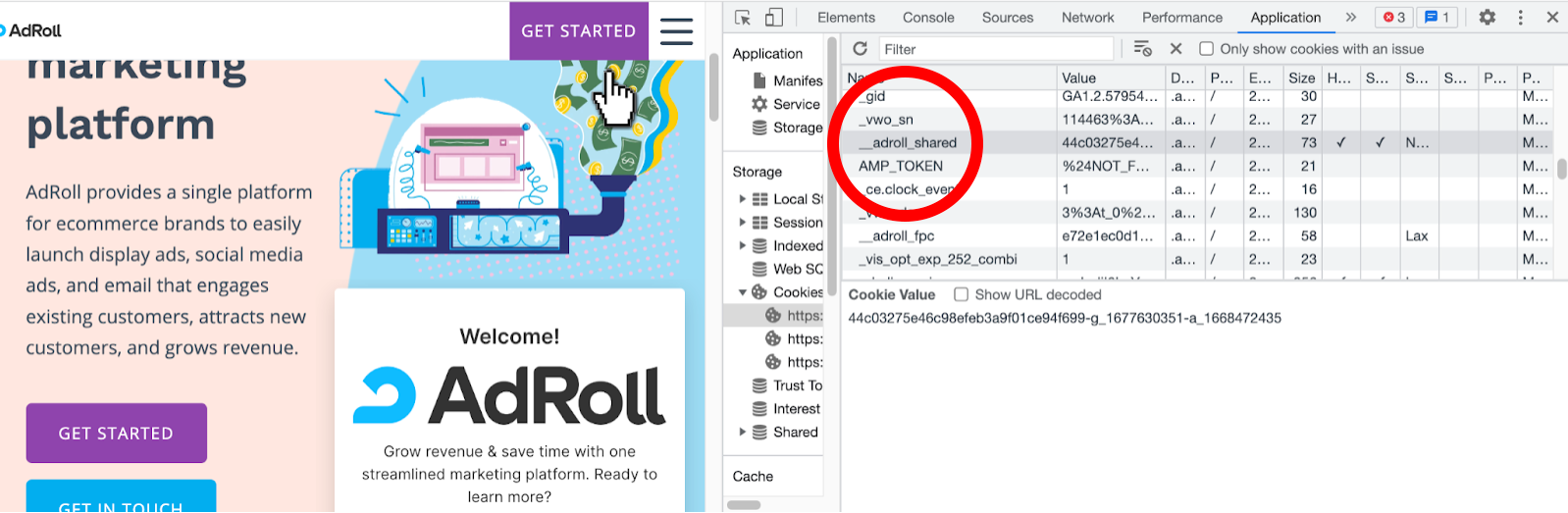The height and width of the screenshot is (513, 1568).
Task: Select the AMP_TOKEN cookie row
Action: click(1197, 166)
